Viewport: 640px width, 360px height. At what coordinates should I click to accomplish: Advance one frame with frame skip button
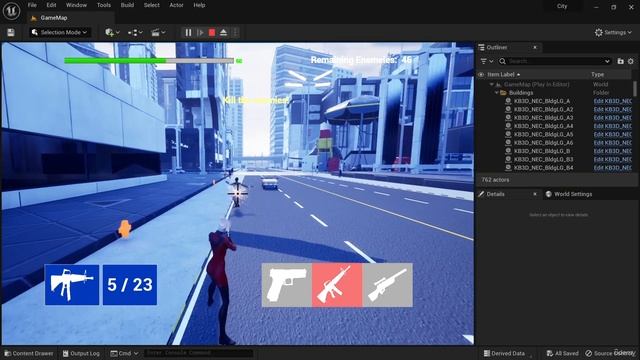coord(200,32)
